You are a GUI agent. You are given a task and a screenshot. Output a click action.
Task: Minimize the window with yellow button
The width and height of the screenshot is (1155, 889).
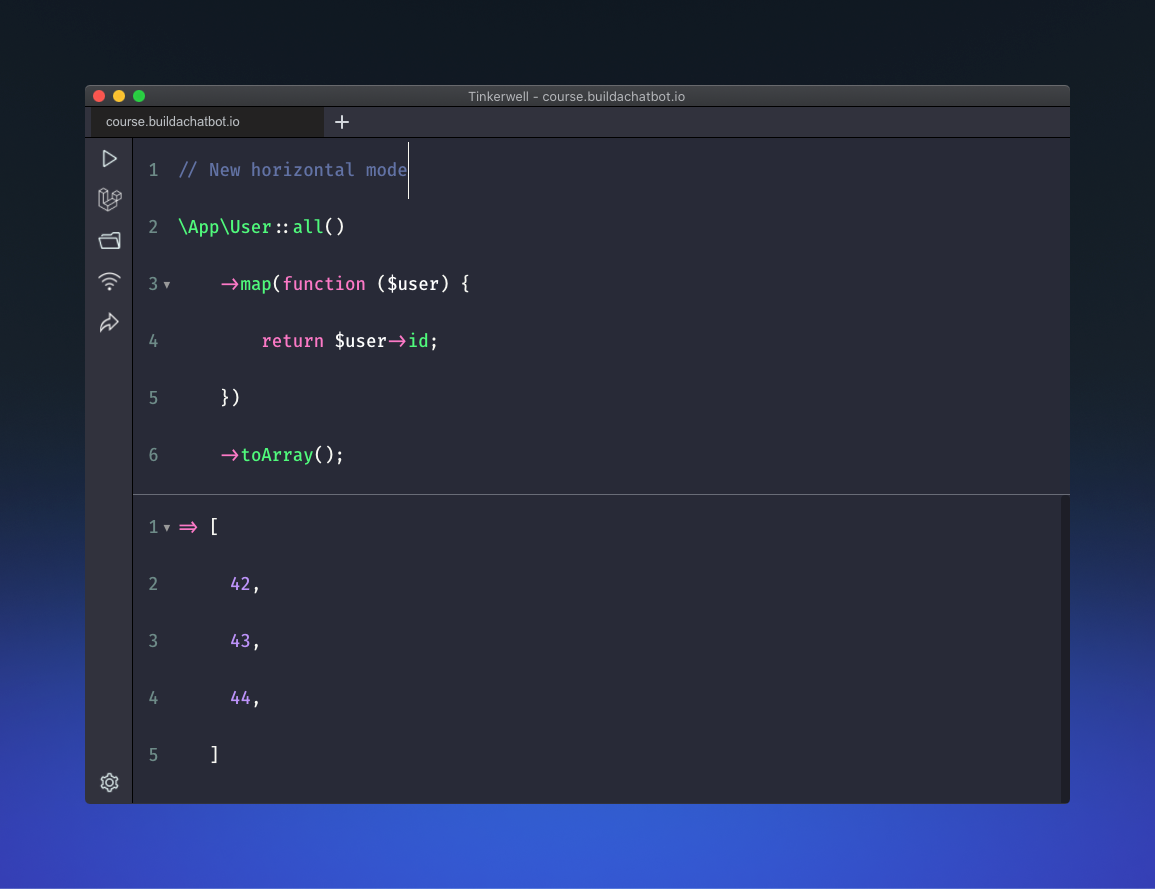click(x=119, y=96)
